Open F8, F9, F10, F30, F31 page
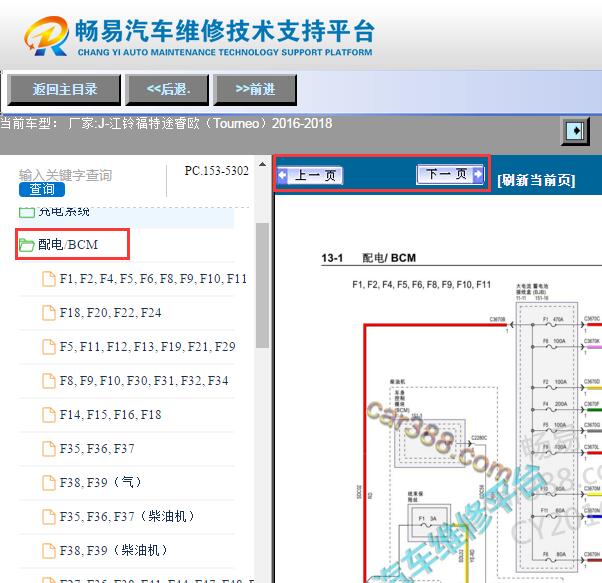 tap(144, 381)
